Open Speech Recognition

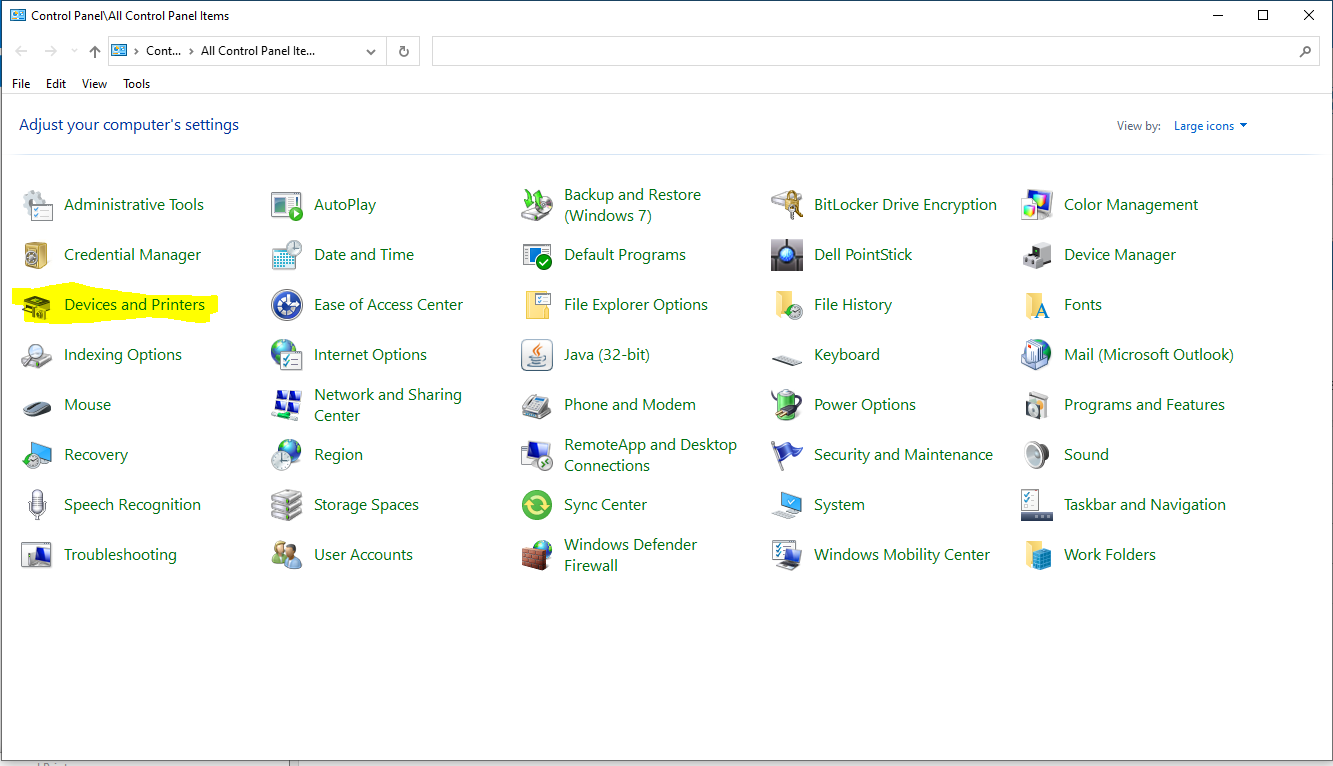point(131,504)
